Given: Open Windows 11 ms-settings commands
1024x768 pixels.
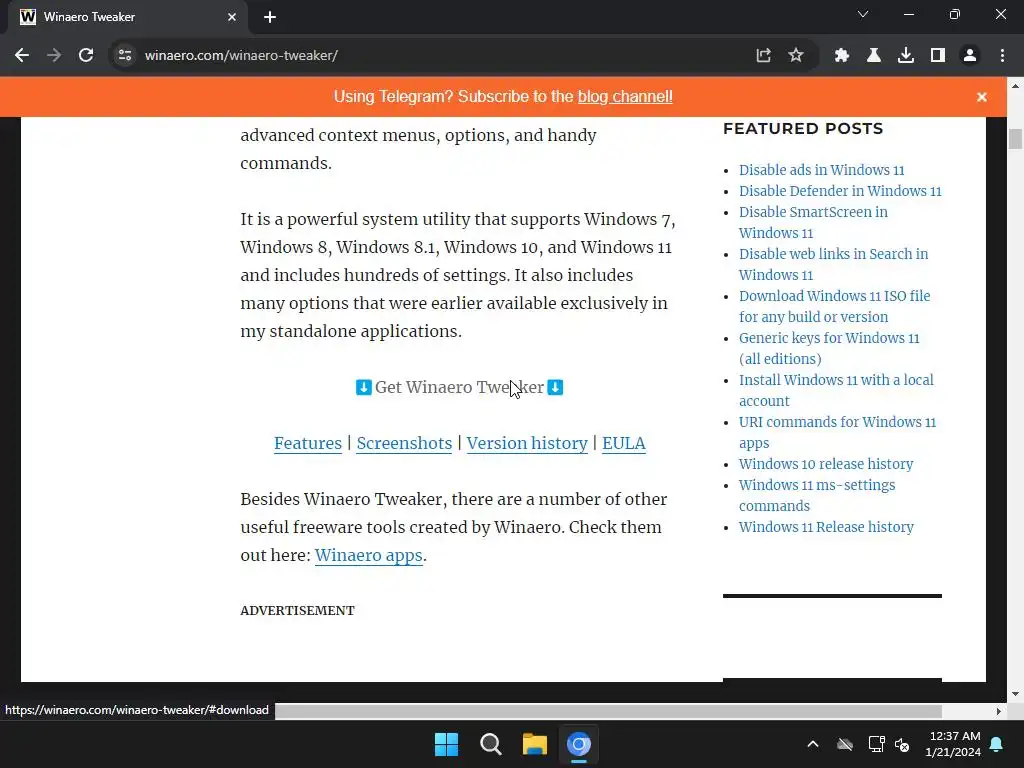Looking at the screenshot, I should point(817,495).
